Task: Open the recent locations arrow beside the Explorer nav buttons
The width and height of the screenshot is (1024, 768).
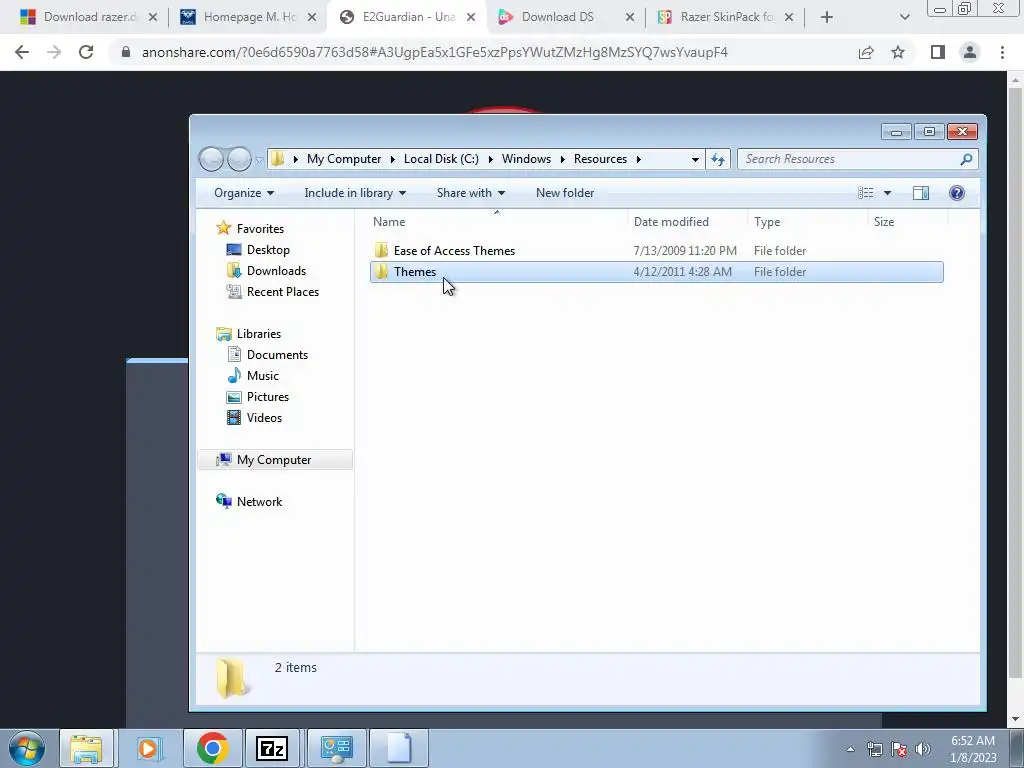Action: click(x=259, y=159)
